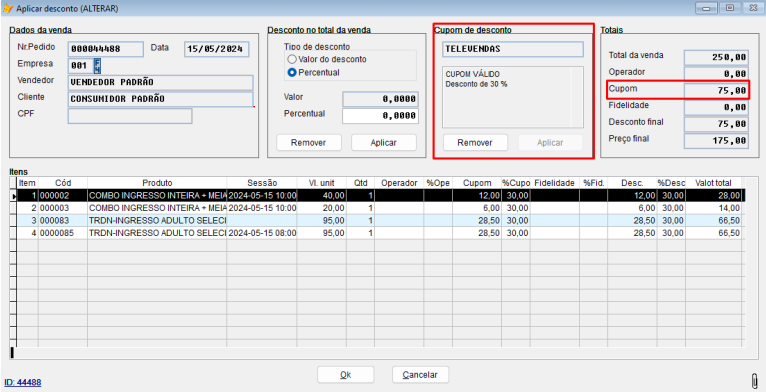Click the Valot total column header

tap(713, 183)
